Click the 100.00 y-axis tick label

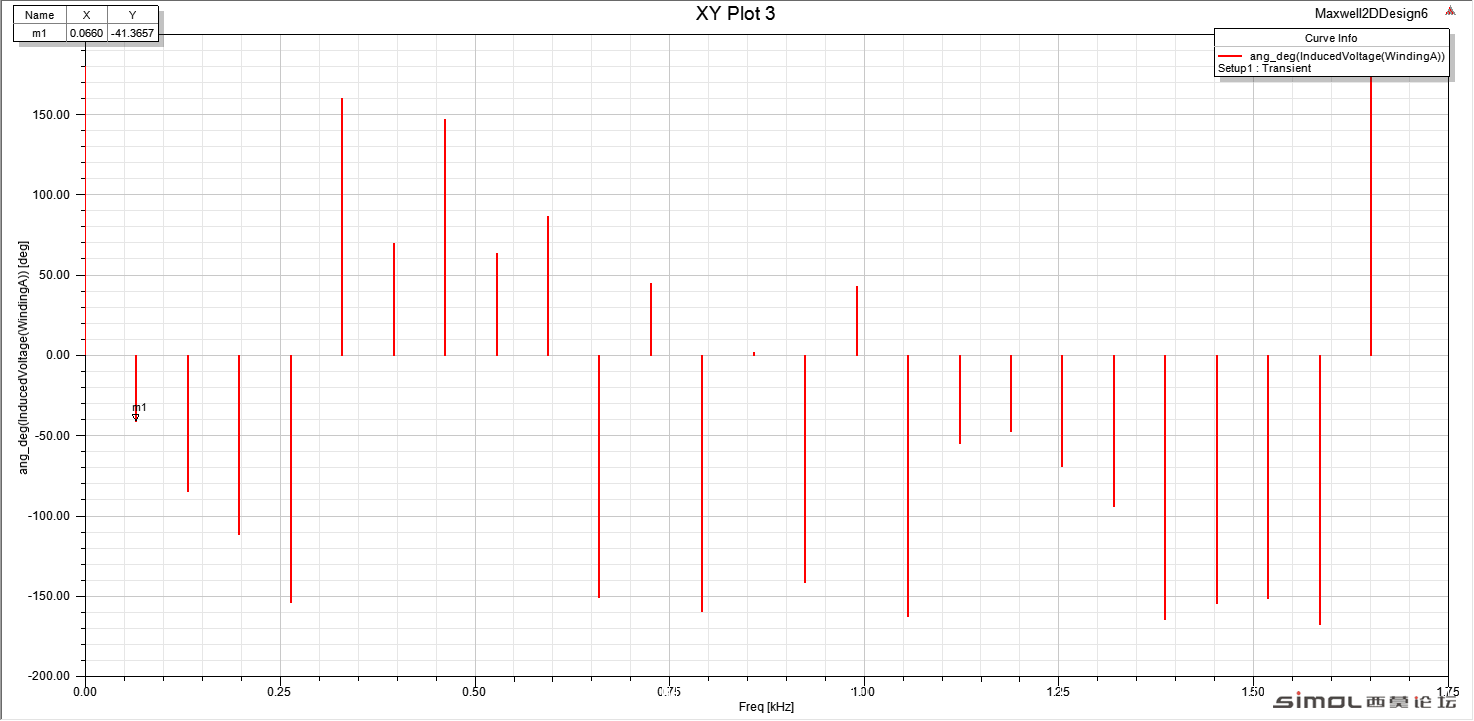click(x=52, y=195)
